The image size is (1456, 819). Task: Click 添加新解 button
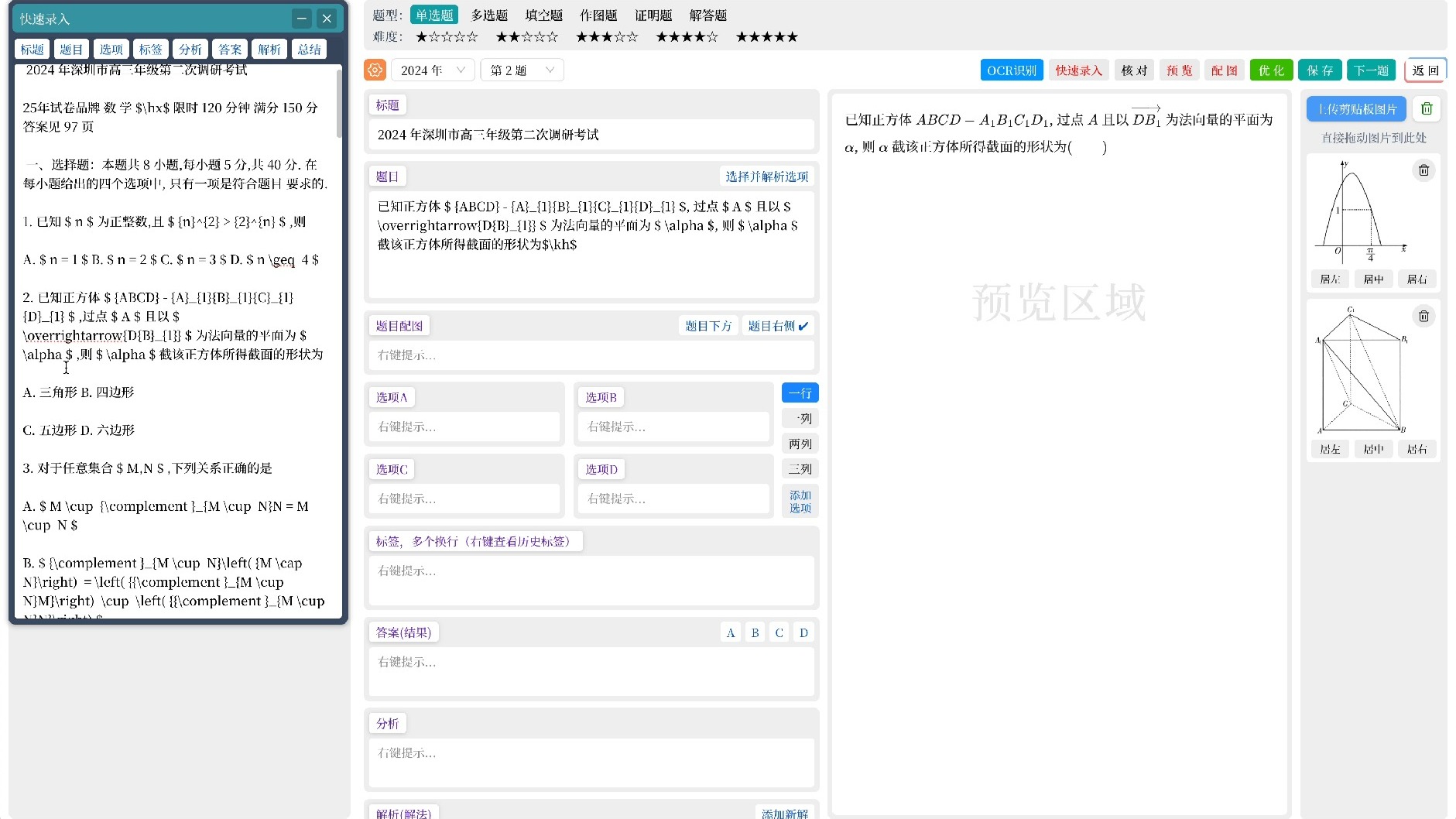click(784, 813)
